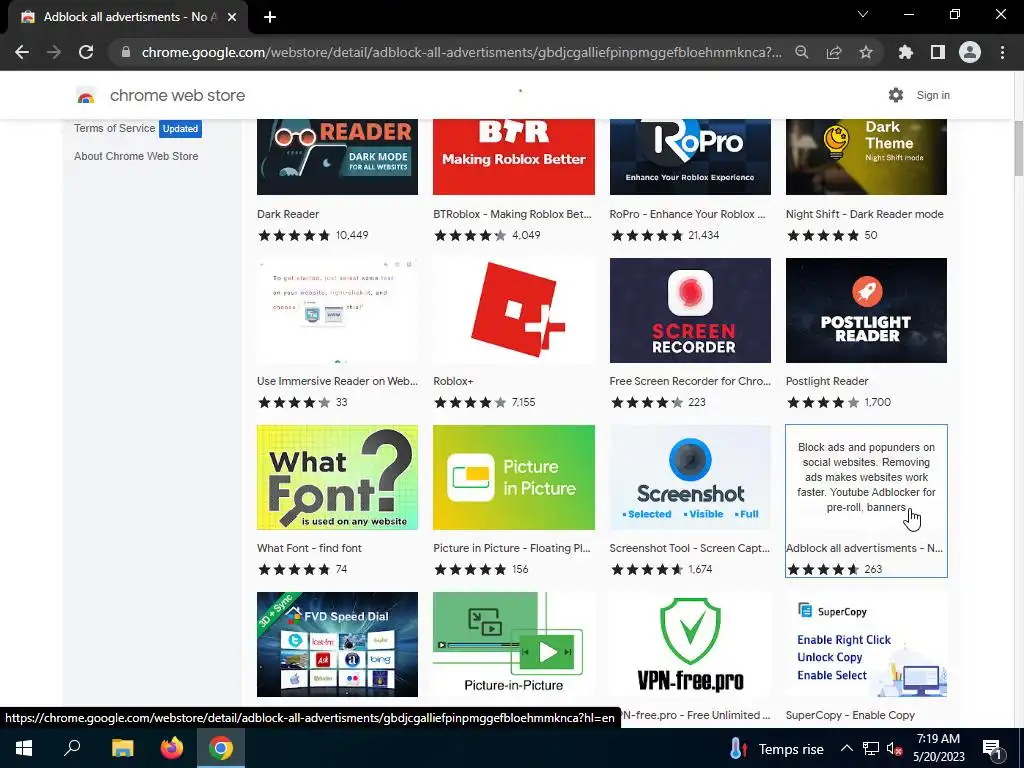Click the Postlight Reader title
This screenshot has width=1024, height=768.
(x=827, y=381)
